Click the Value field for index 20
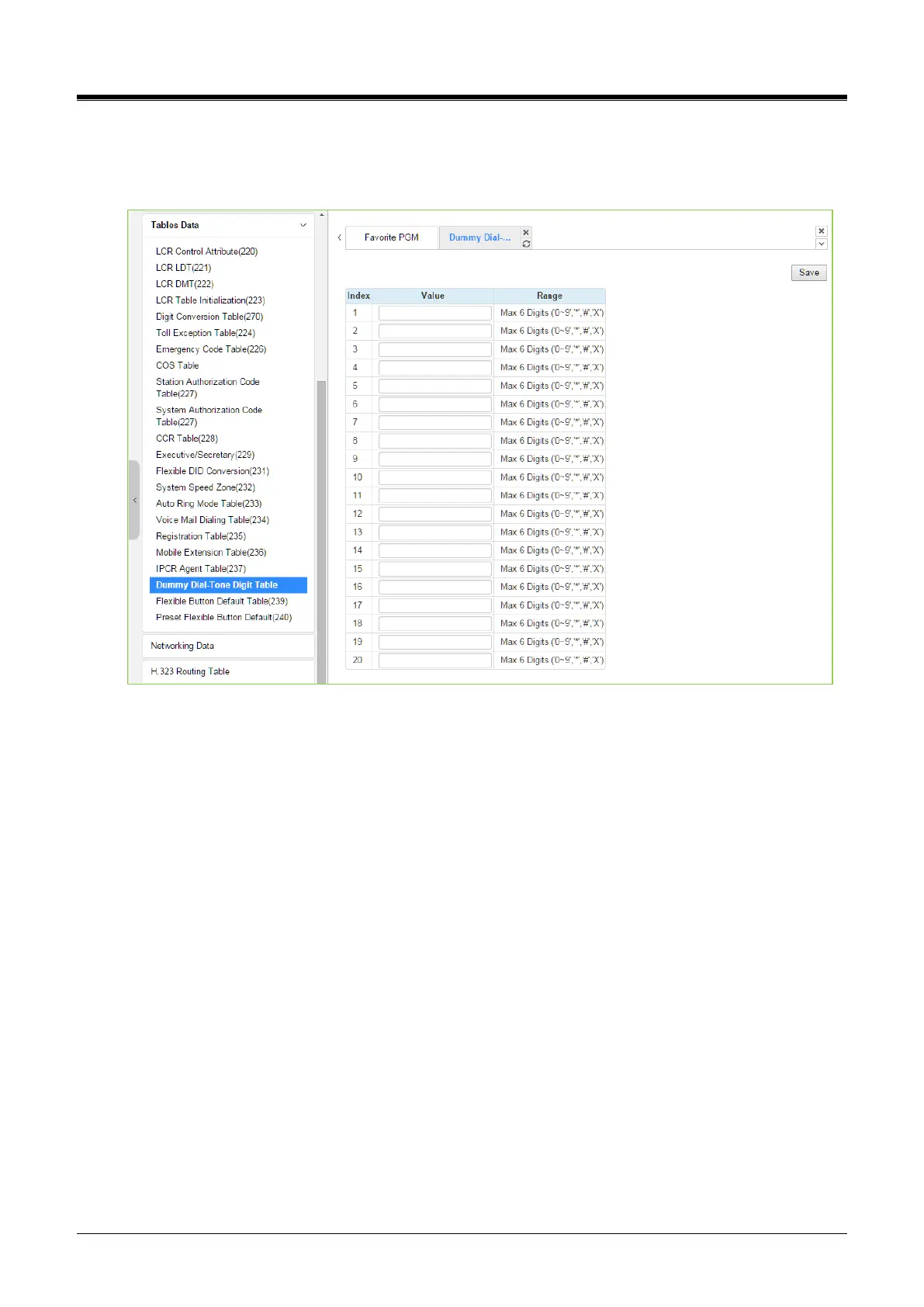 [435, 660]
